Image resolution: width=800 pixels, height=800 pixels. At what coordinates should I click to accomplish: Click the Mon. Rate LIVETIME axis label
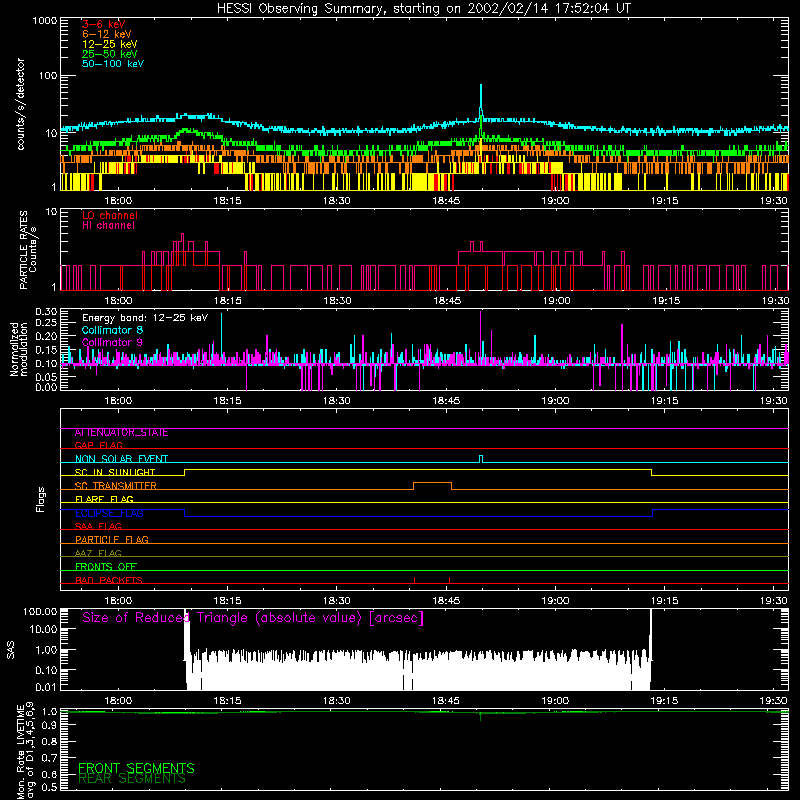tap(24, 750)
